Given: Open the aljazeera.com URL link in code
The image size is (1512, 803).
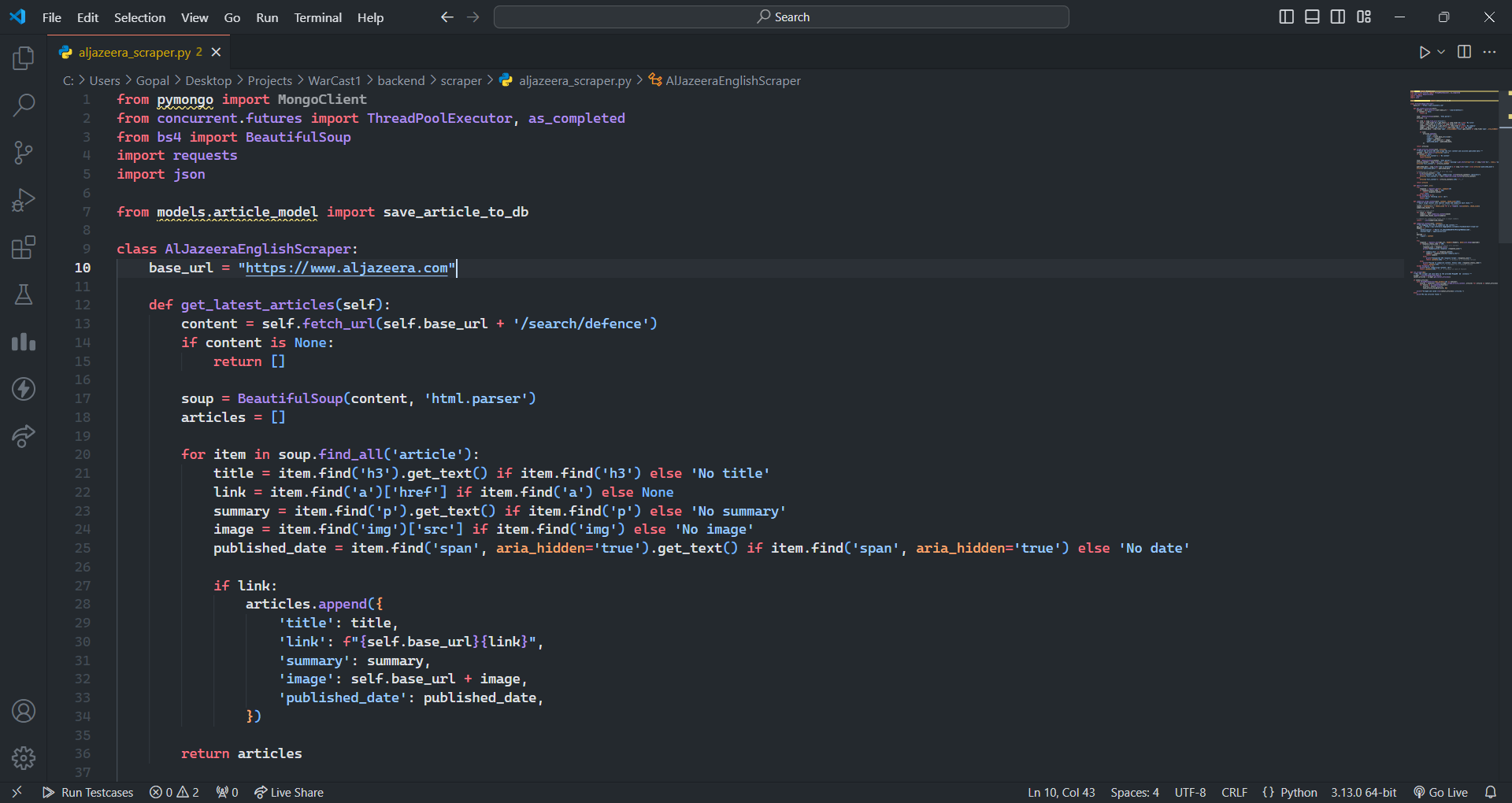Looking at the screenshot, I should coord(346,268).
